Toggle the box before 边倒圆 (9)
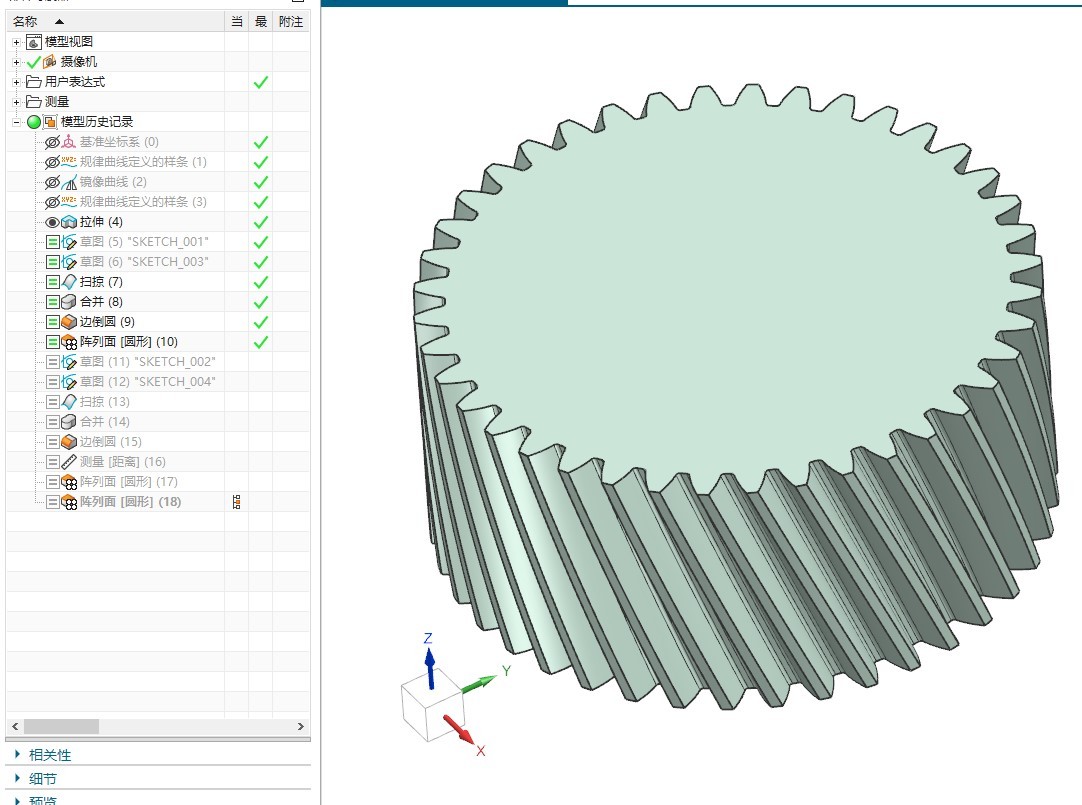The image size is (1082, 805). click(52, 322)
